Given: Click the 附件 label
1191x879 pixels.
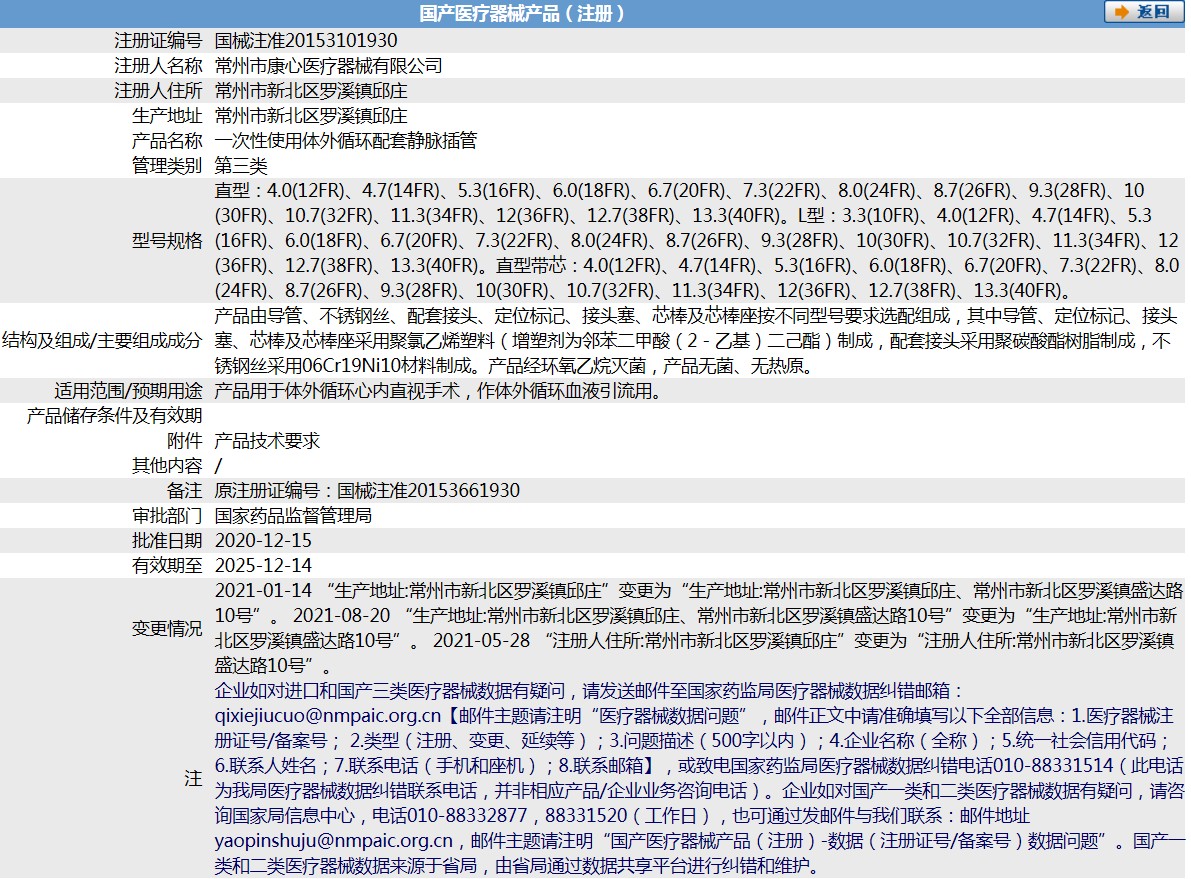Looking at the screenshot, I should [x=185, y=441].
